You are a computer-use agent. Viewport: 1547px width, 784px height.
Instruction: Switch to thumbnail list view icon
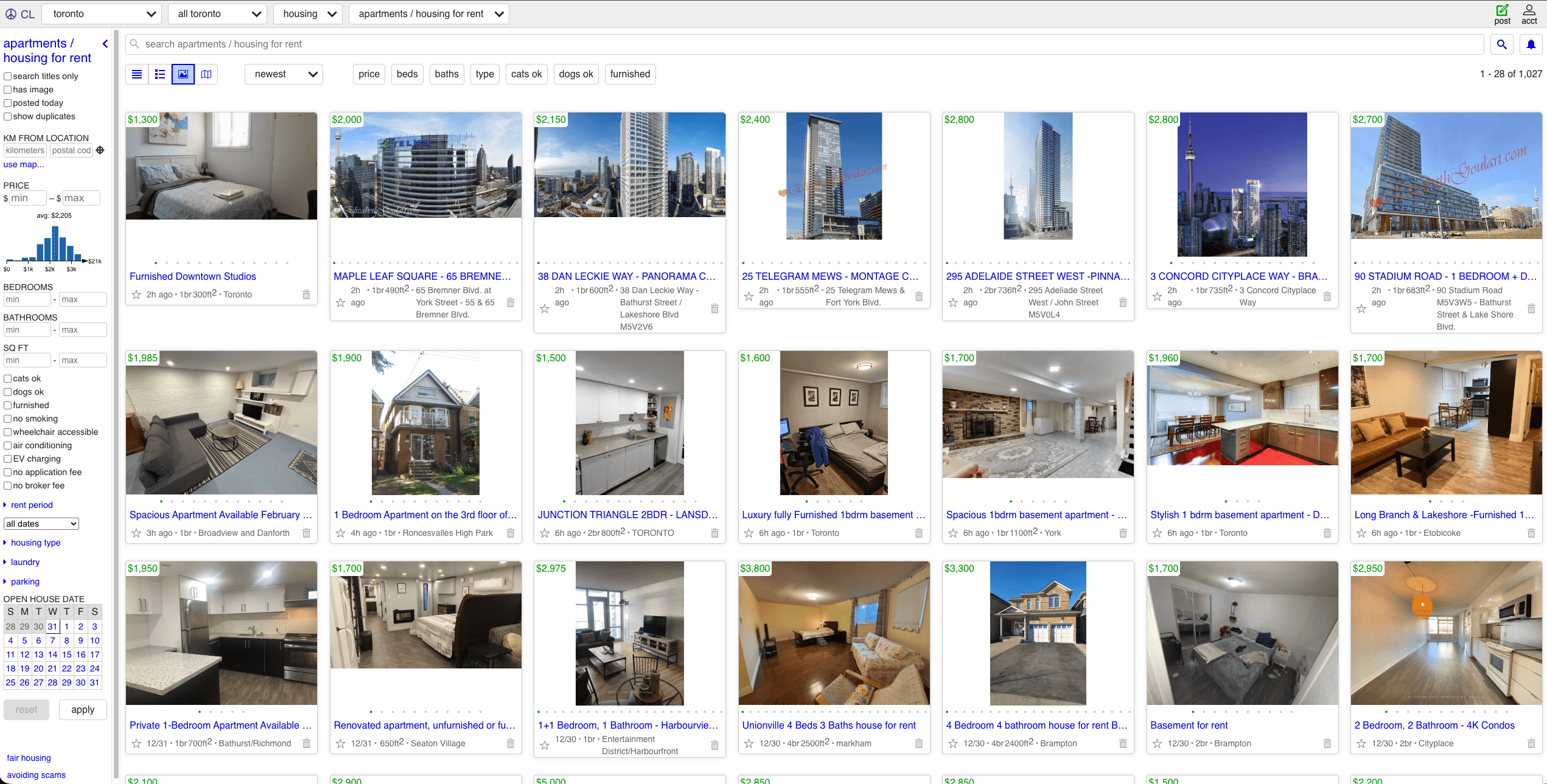160,74
